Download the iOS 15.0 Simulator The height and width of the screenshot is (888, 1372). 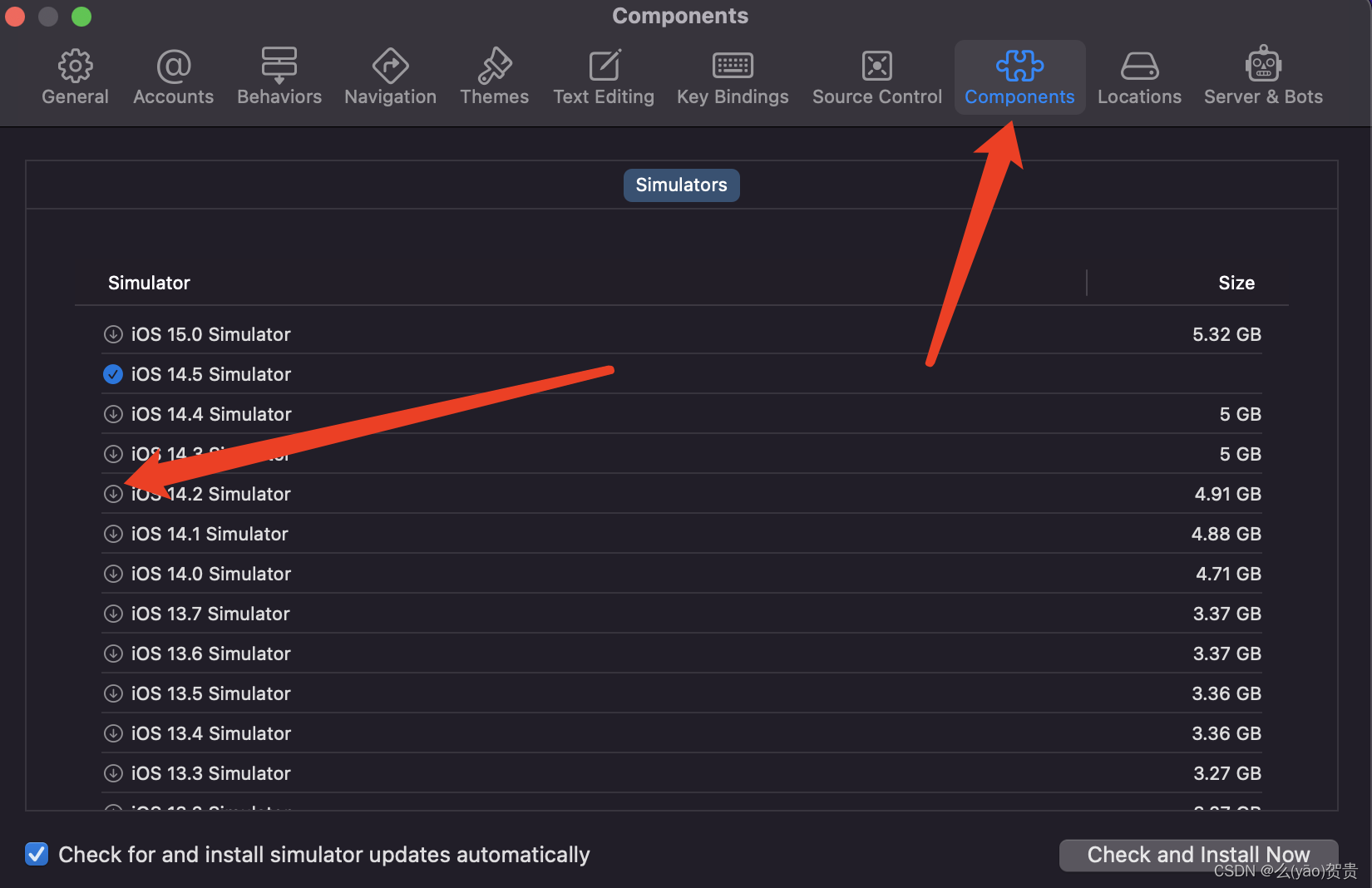pyautogui.click(x=113, y=334)
